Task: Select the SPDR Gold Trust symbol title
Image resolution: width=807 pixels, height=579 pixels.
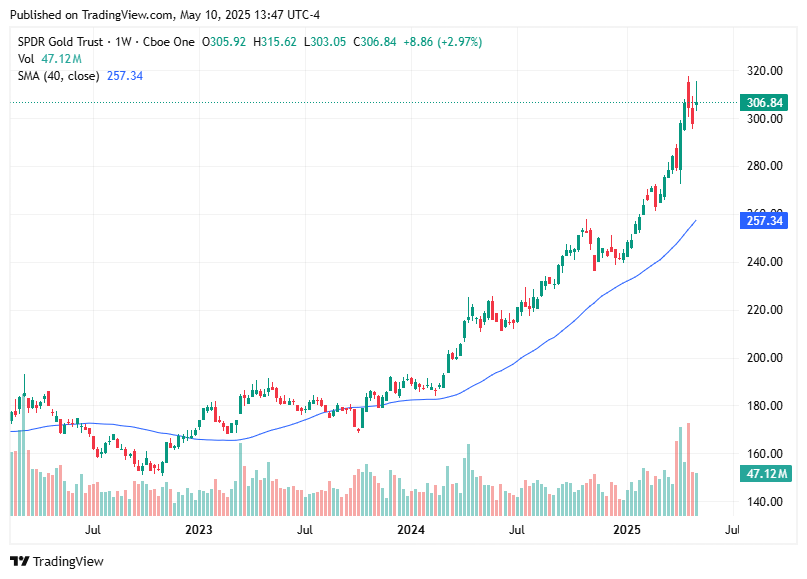Action: [x=60, y=42]
